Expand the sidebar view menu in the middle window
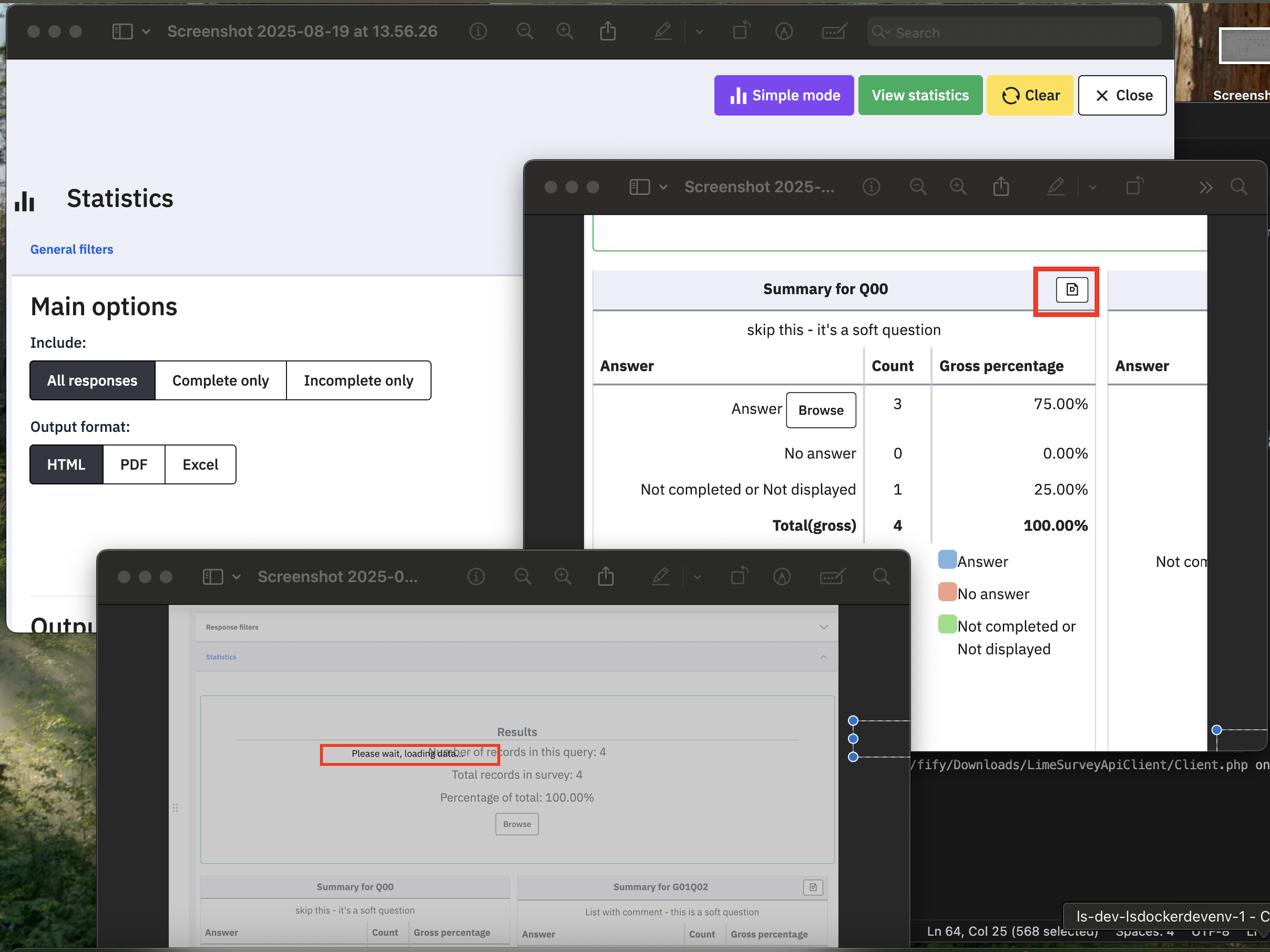 [663, 188]
